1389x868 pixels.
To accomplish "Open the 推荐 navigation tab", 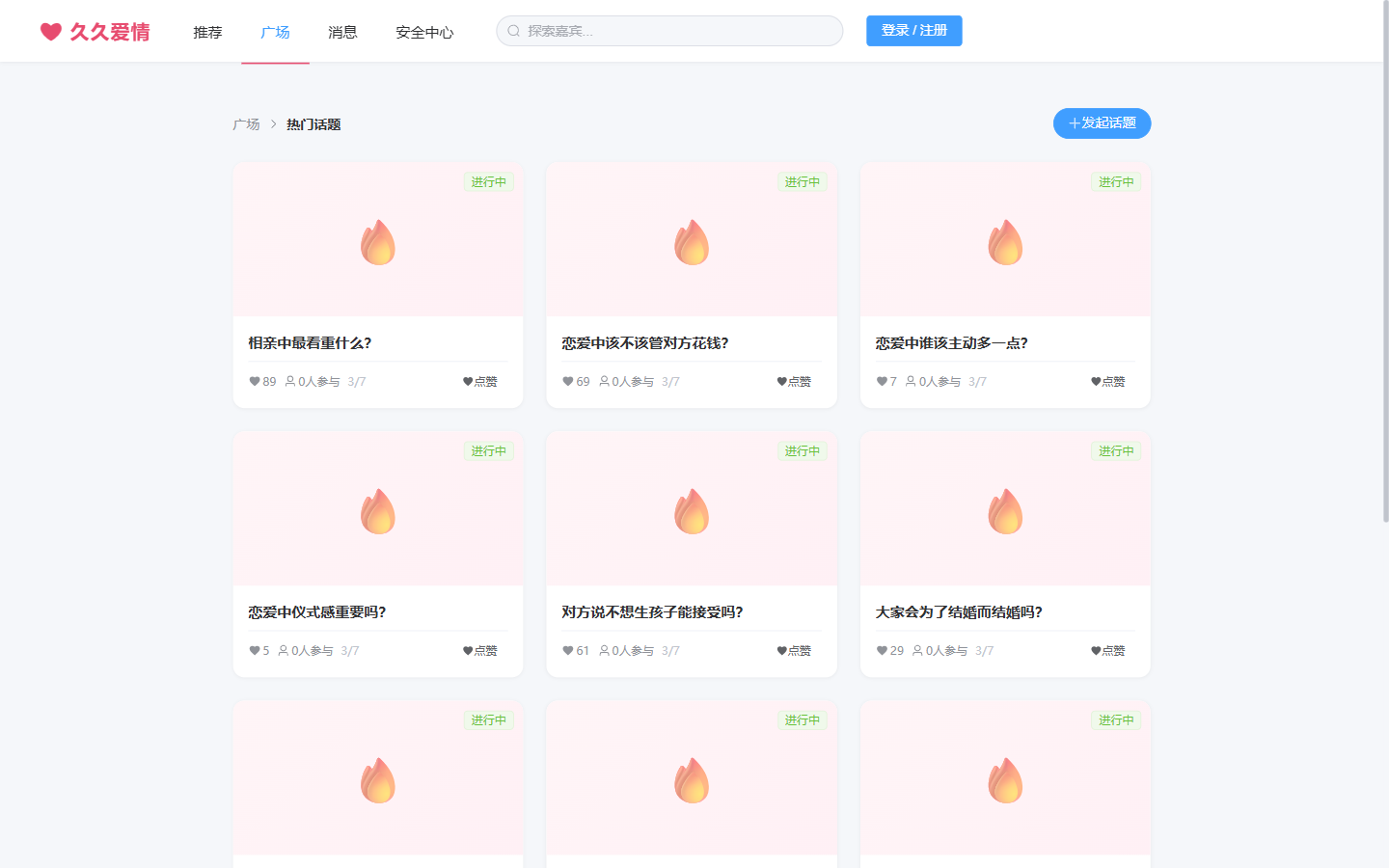I will tap(207, 32).
